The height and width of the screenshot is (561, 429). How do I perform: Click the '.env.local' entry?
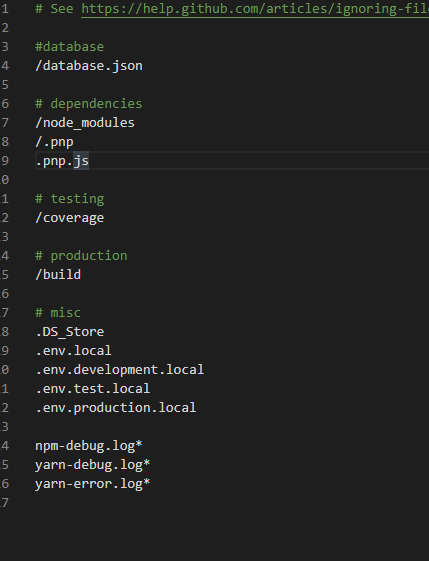tap(73, 351)
